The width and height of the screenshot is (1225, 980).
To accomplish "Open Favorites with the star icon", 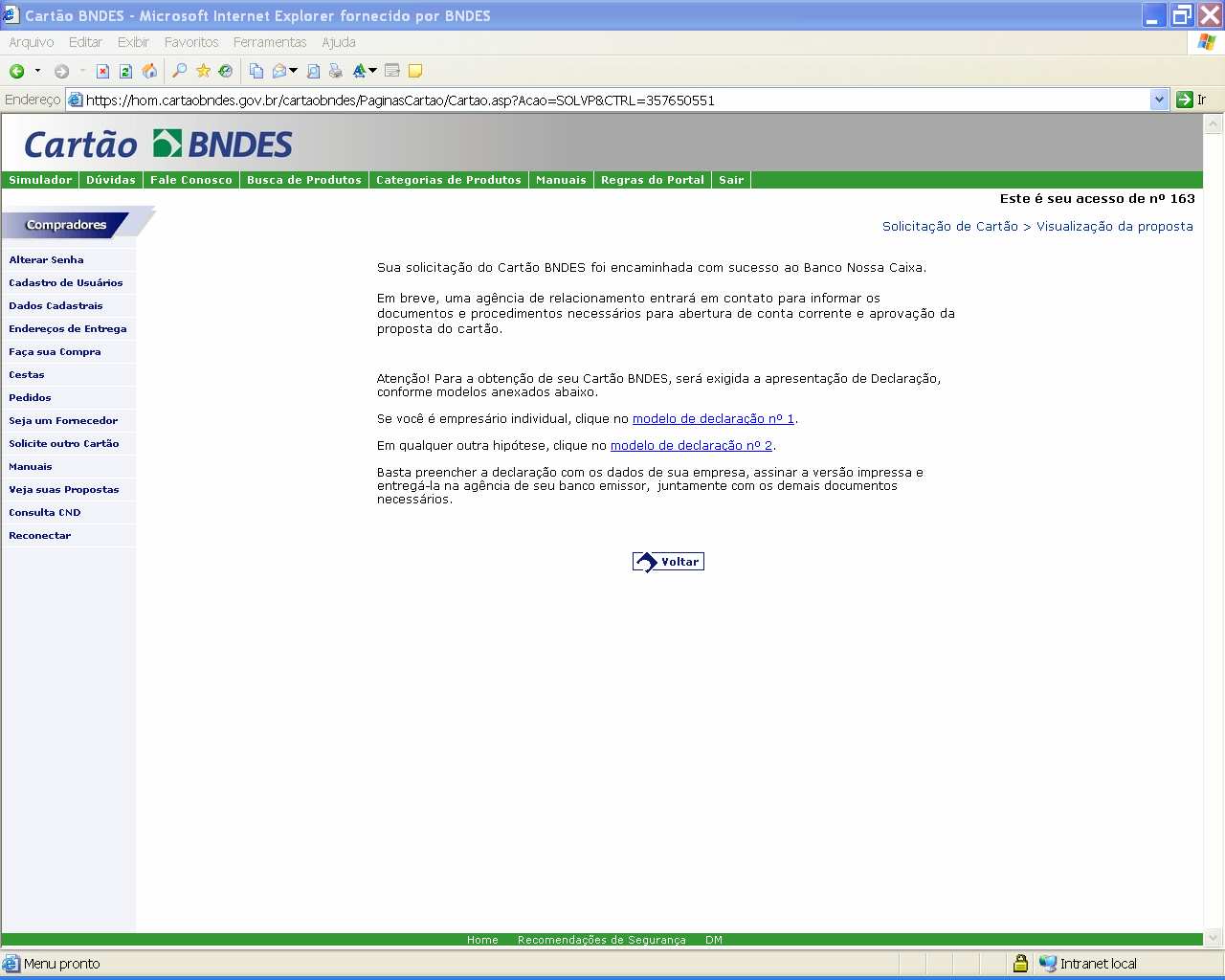I will click(x=203, y=71).
